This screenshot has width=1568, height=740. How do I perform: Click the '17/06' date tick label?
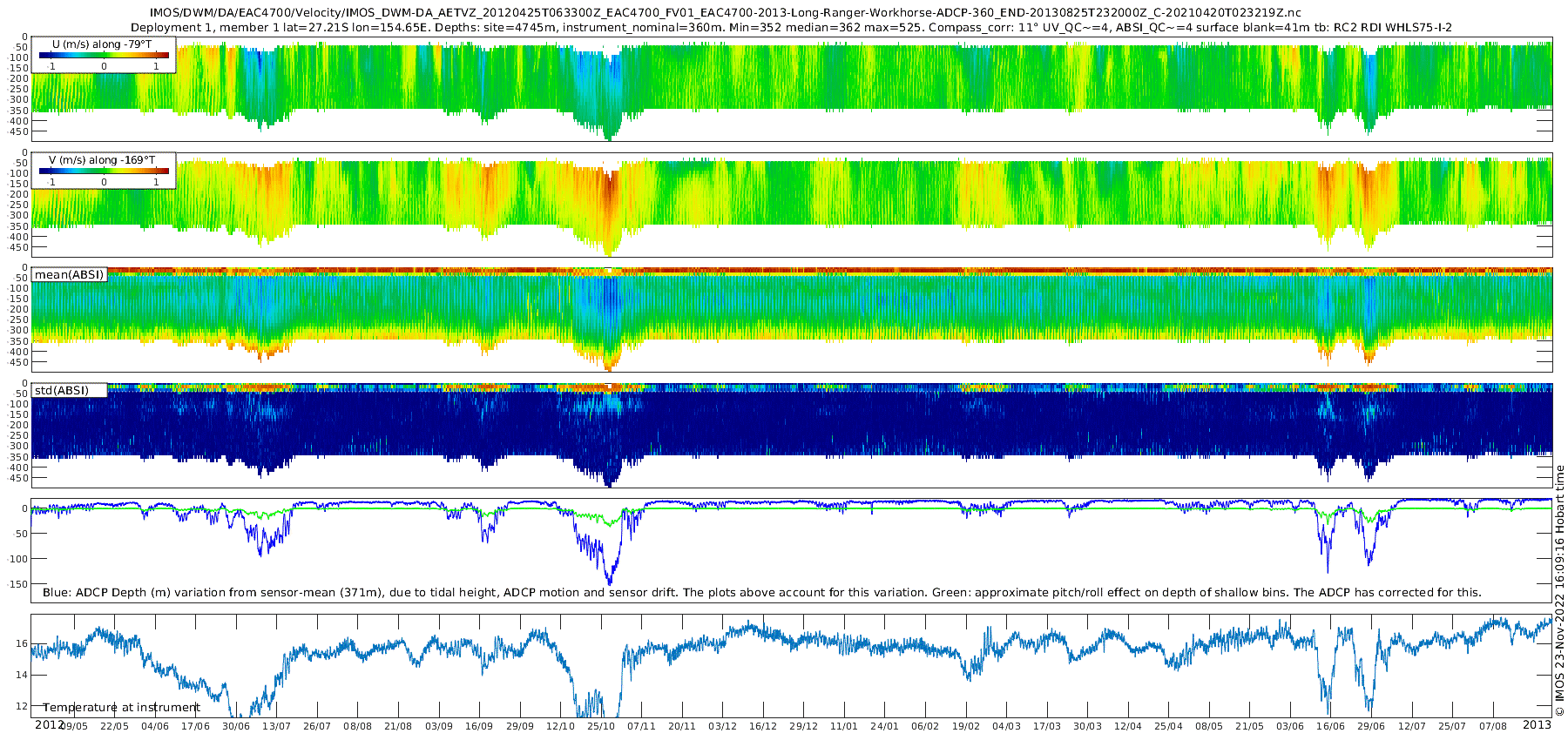click(195, 726)
